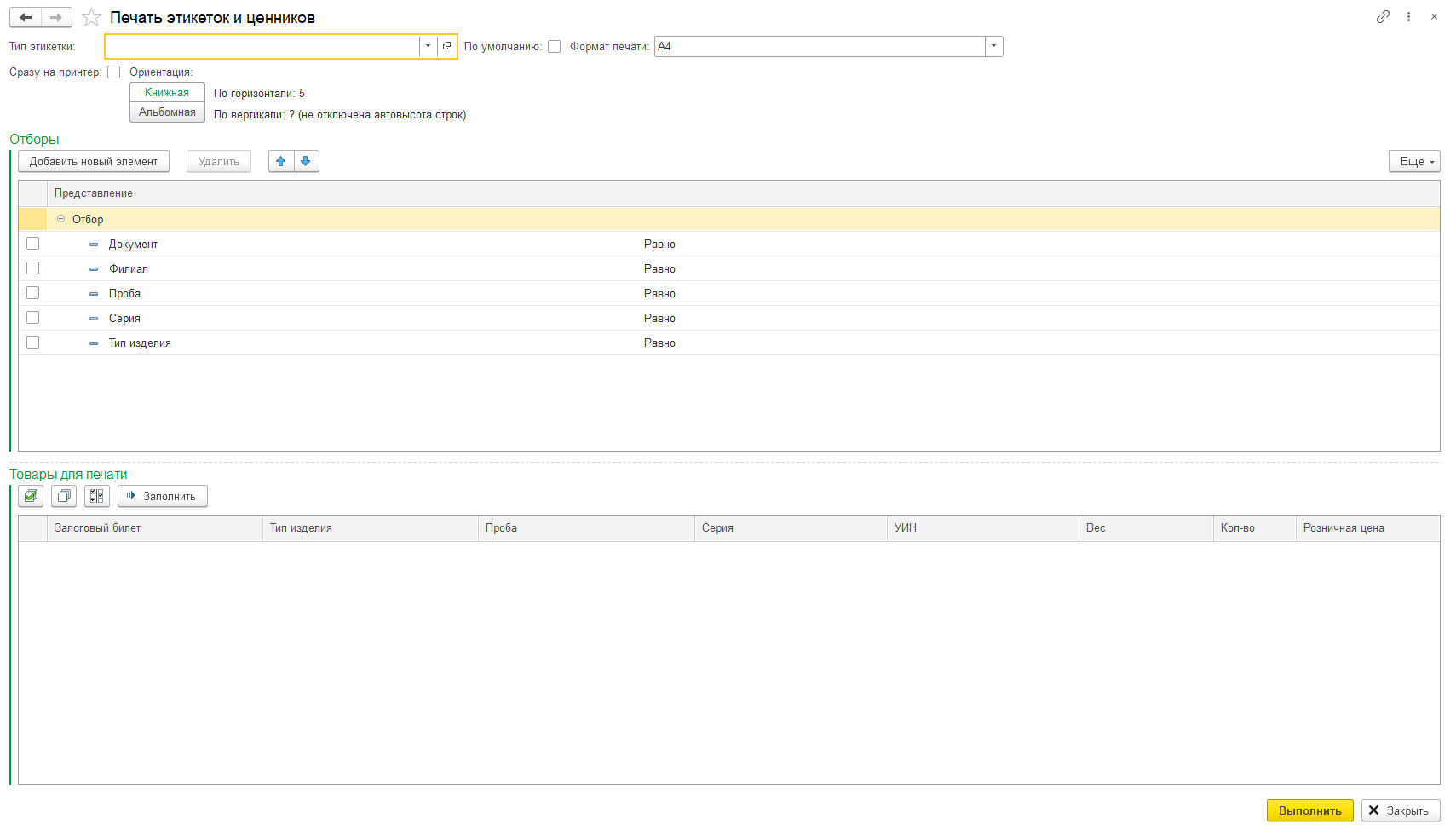Select the Серия filter row text
This screenshot has height=830, width=1456.
124,319
